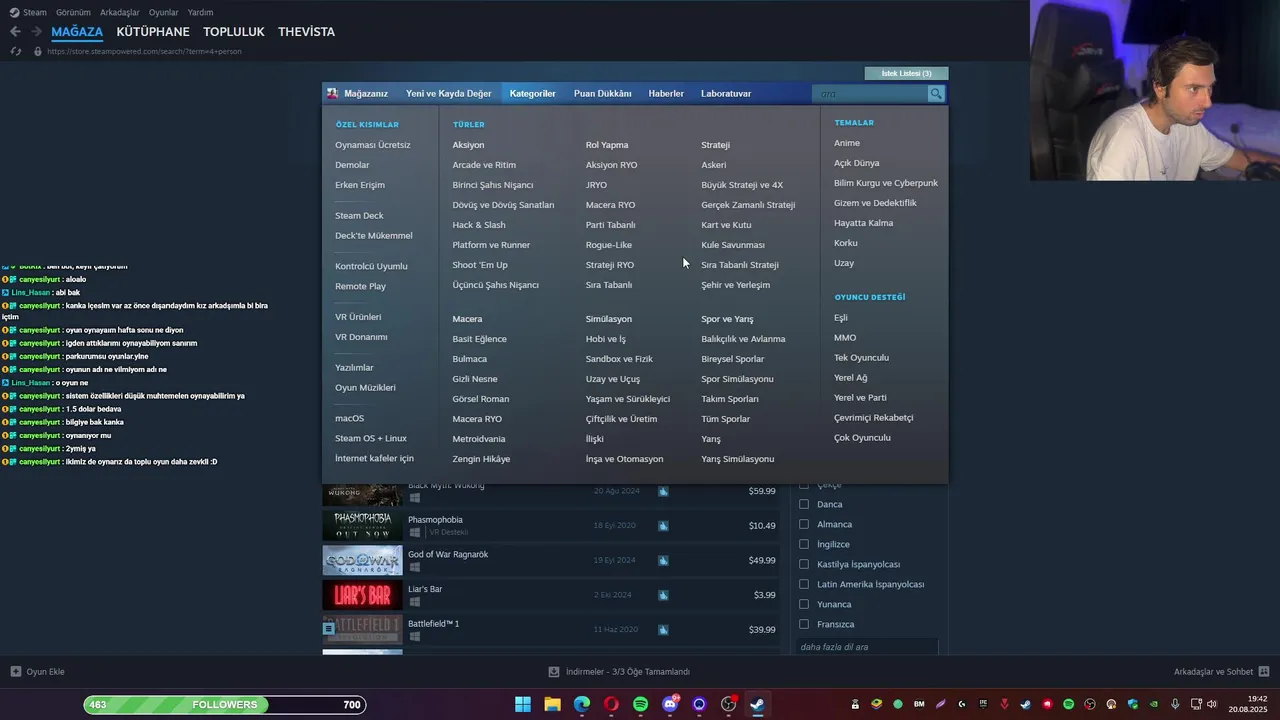Open the Oyunlar menu in Steam
This screenshot has width=1280, height=720.
pos(164,12)
